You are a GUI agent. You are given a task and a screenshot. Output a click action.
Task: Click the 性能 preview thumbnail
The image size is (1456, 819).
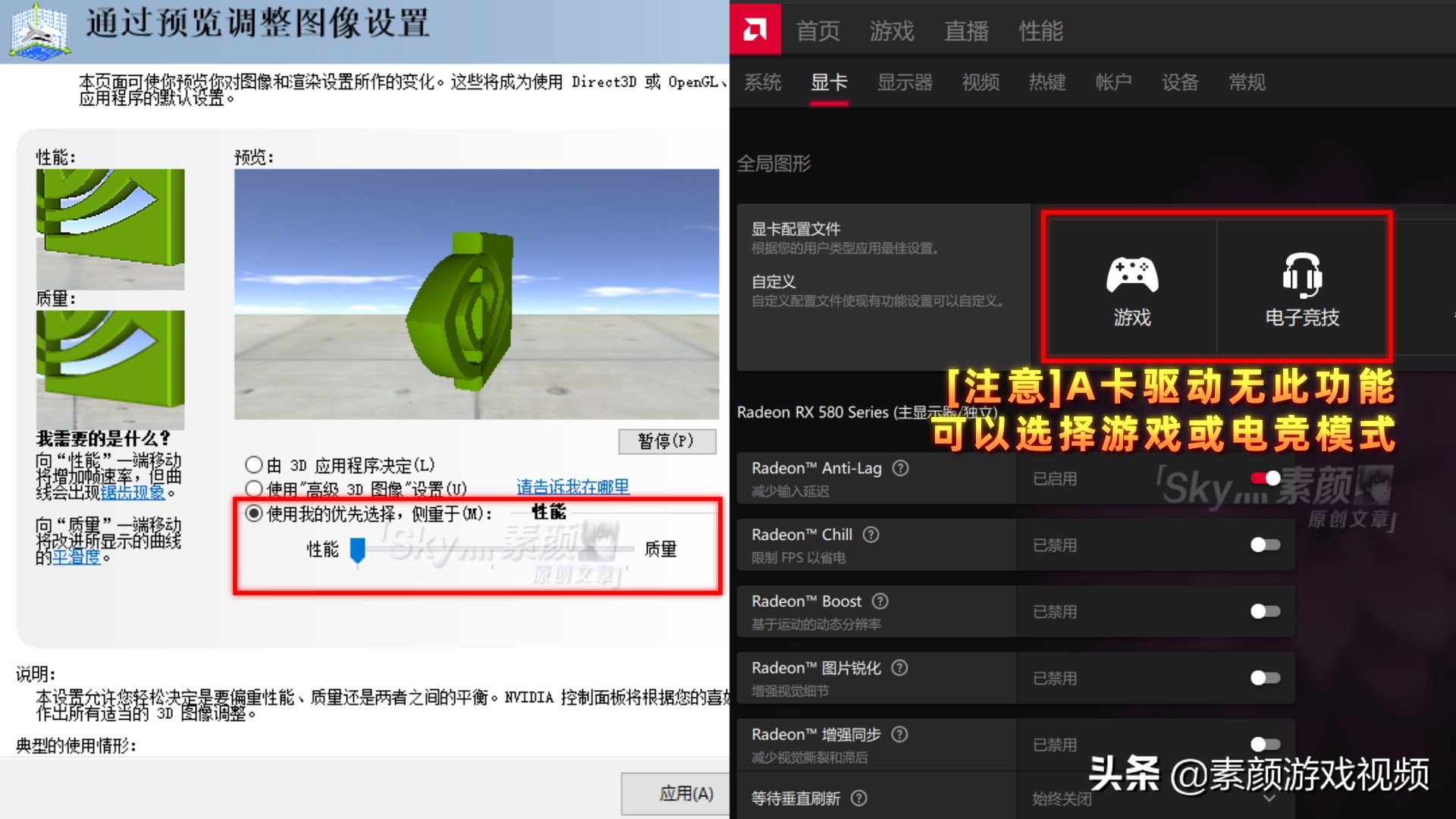tap(110, 229)
